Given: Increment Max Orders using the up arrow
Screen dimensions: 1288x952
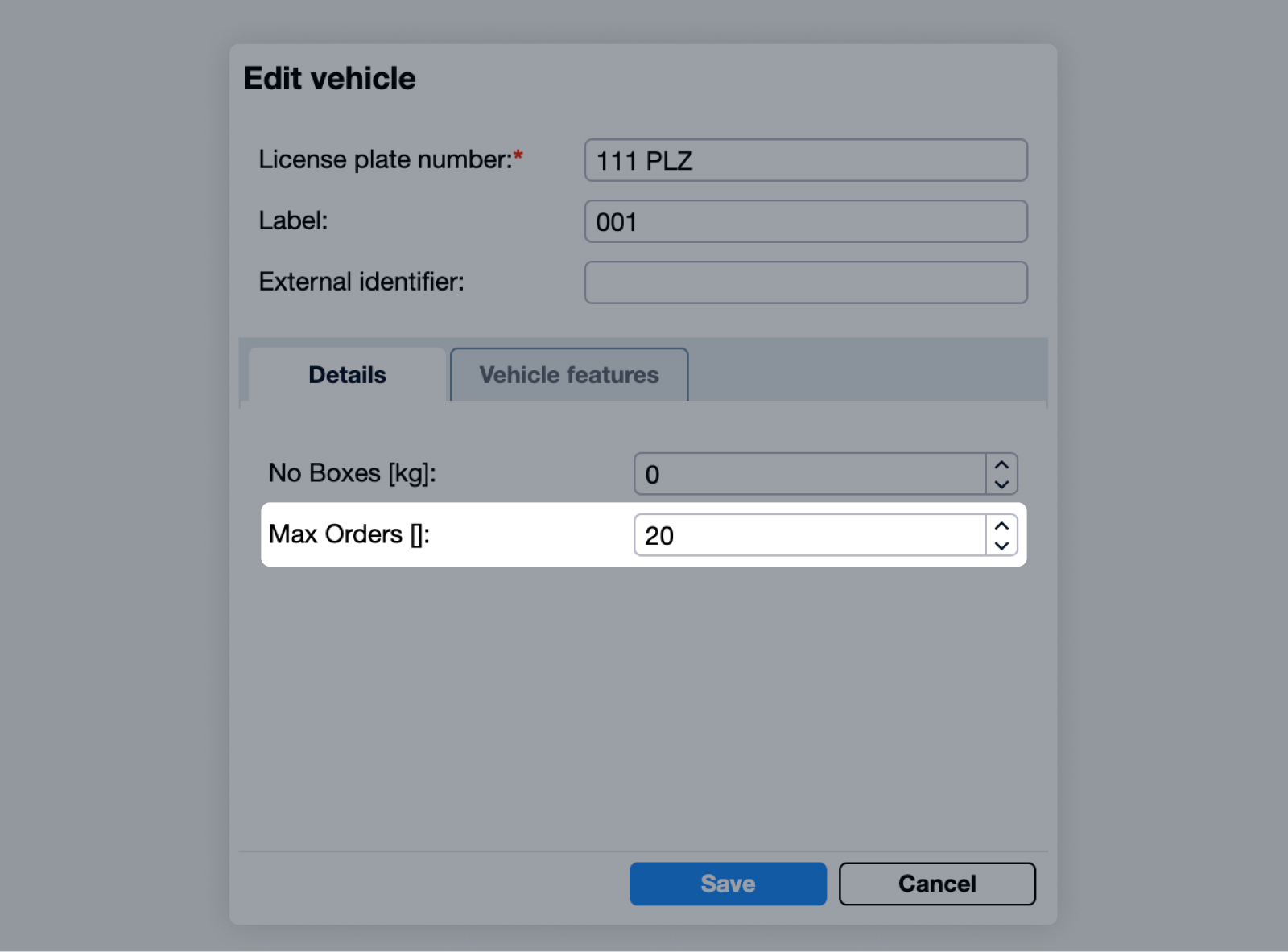Looking at the screenshot, I should 1001,526.
